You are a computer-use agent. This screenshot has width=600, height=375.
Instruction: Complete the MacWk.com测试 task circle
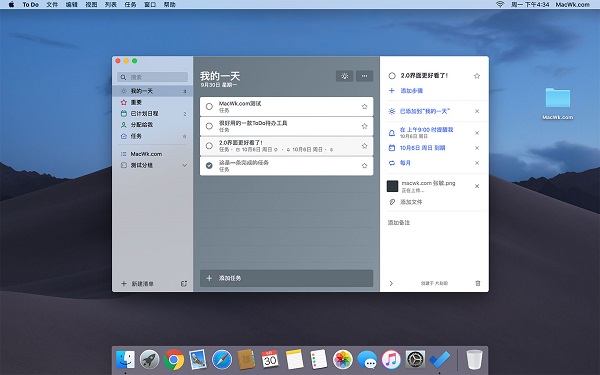click(209, 106)
